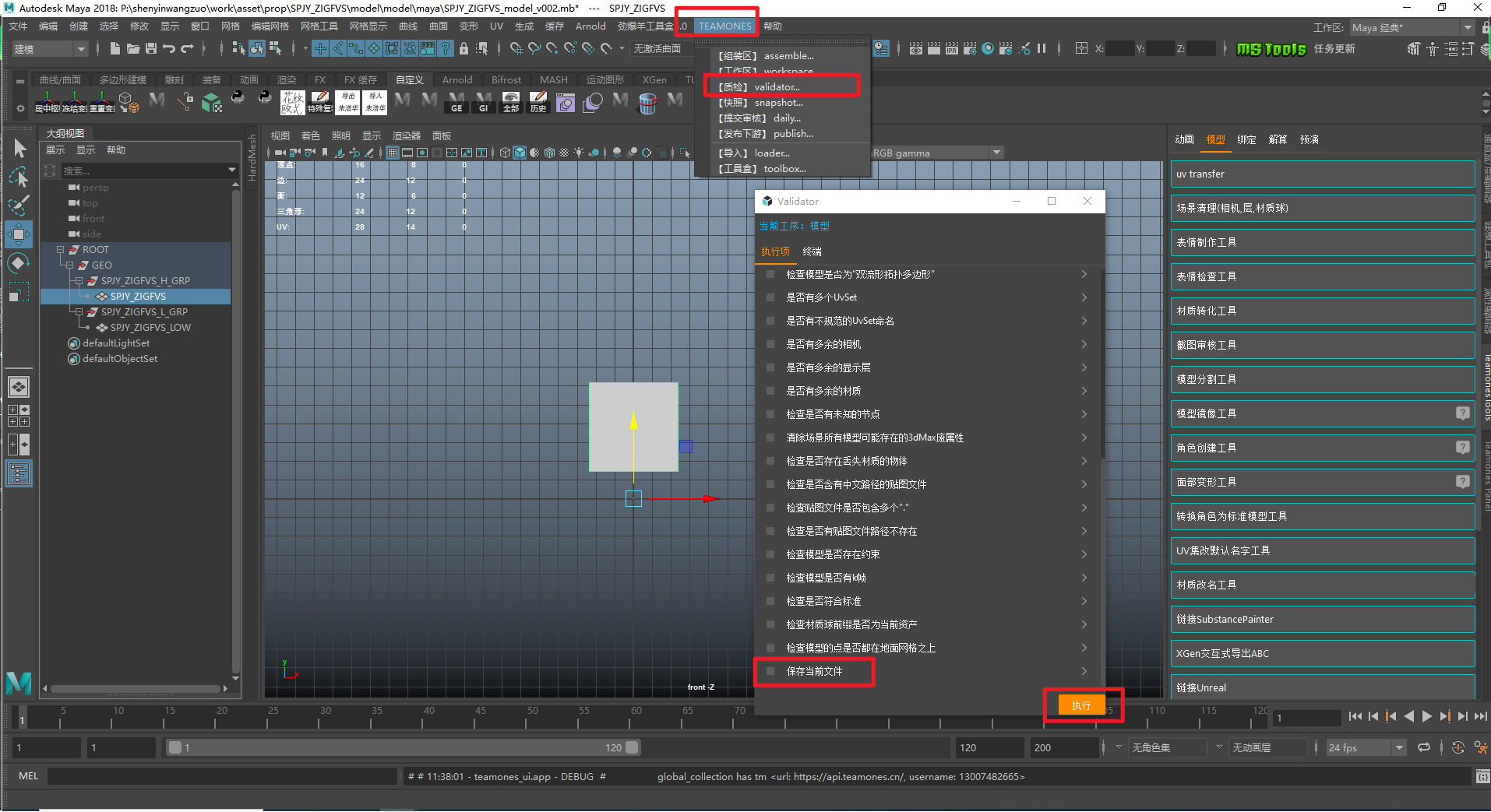Select the Move tool in the toolbox
This screenshot has width=1491, height=812.
click(x=19, y=234)
